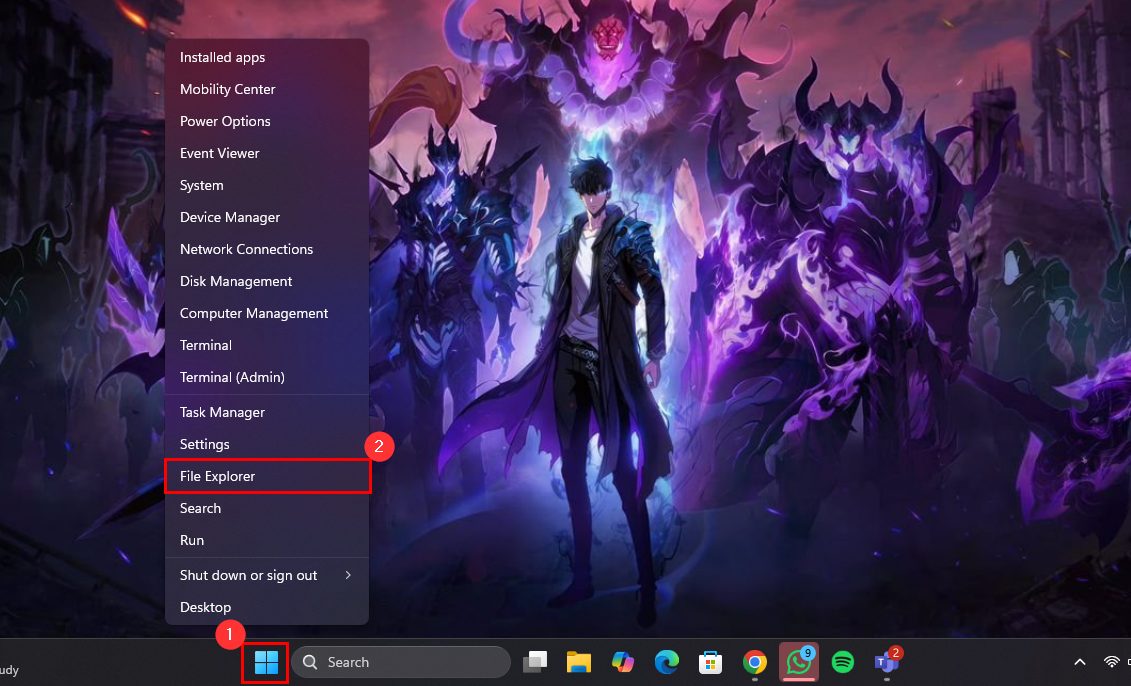
Task: Expand Shut down or sign out submenu
Action: pos(267,575)
